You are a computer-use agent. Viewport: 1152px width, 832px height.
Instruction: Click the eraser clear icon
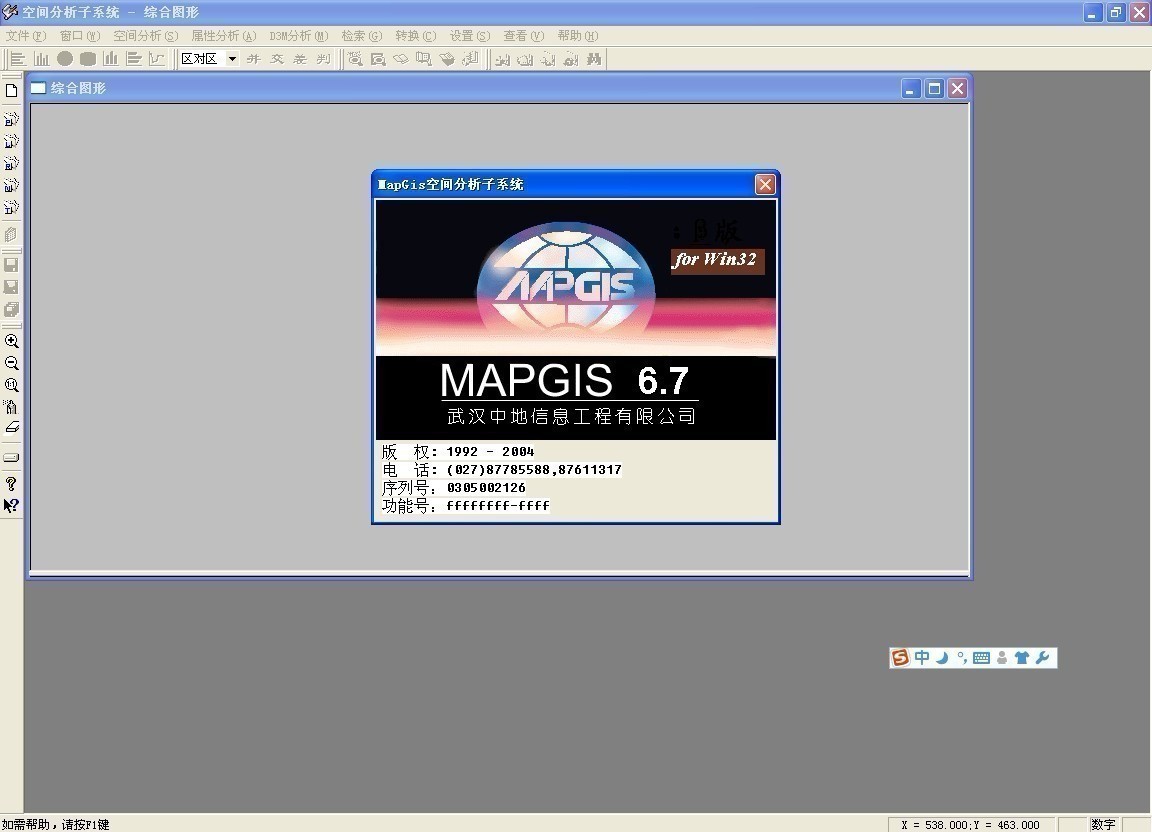pyautogui.click(x=11, y=428)
